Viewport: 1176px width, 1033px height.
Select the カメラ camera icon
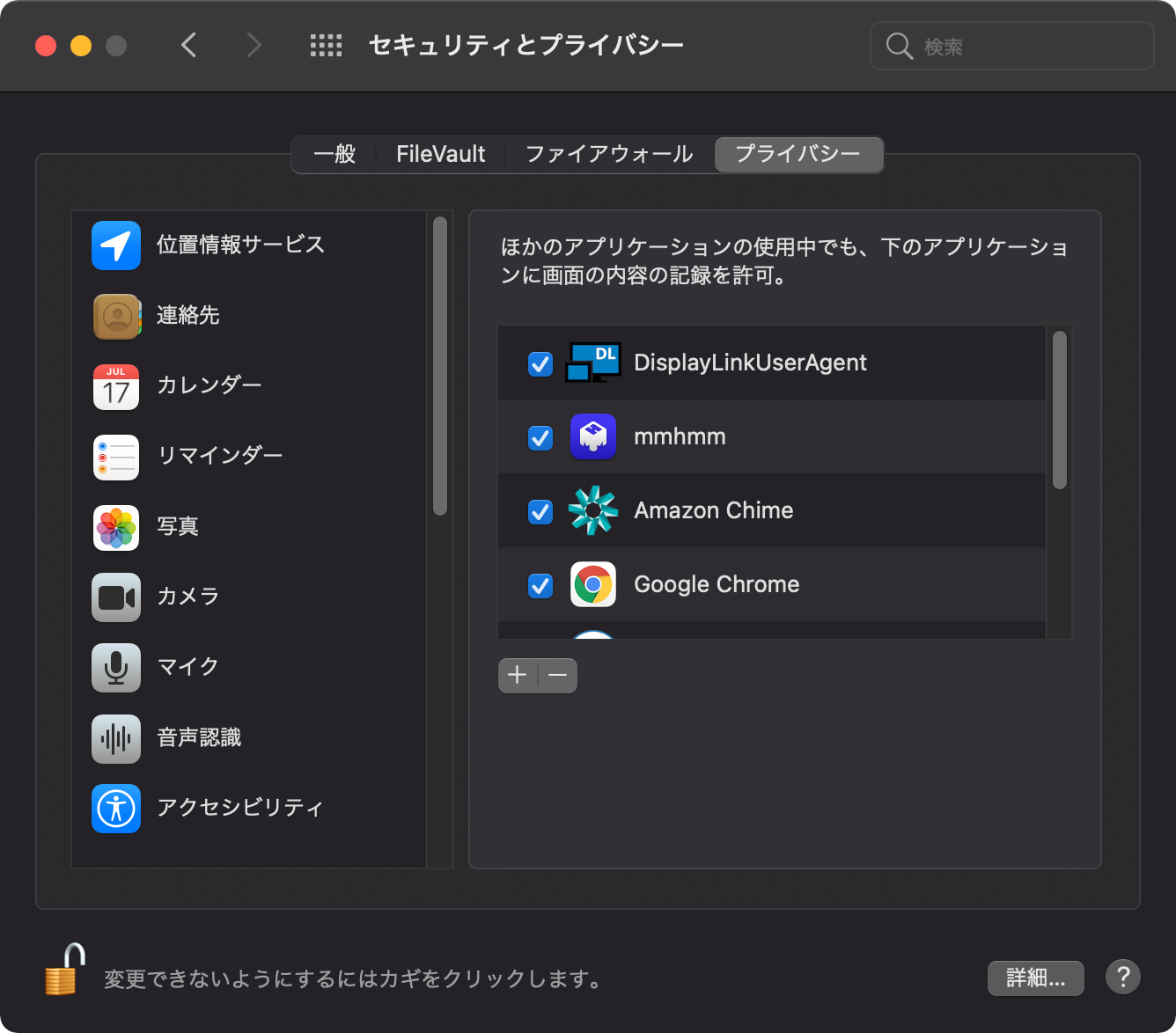(116, 597)
